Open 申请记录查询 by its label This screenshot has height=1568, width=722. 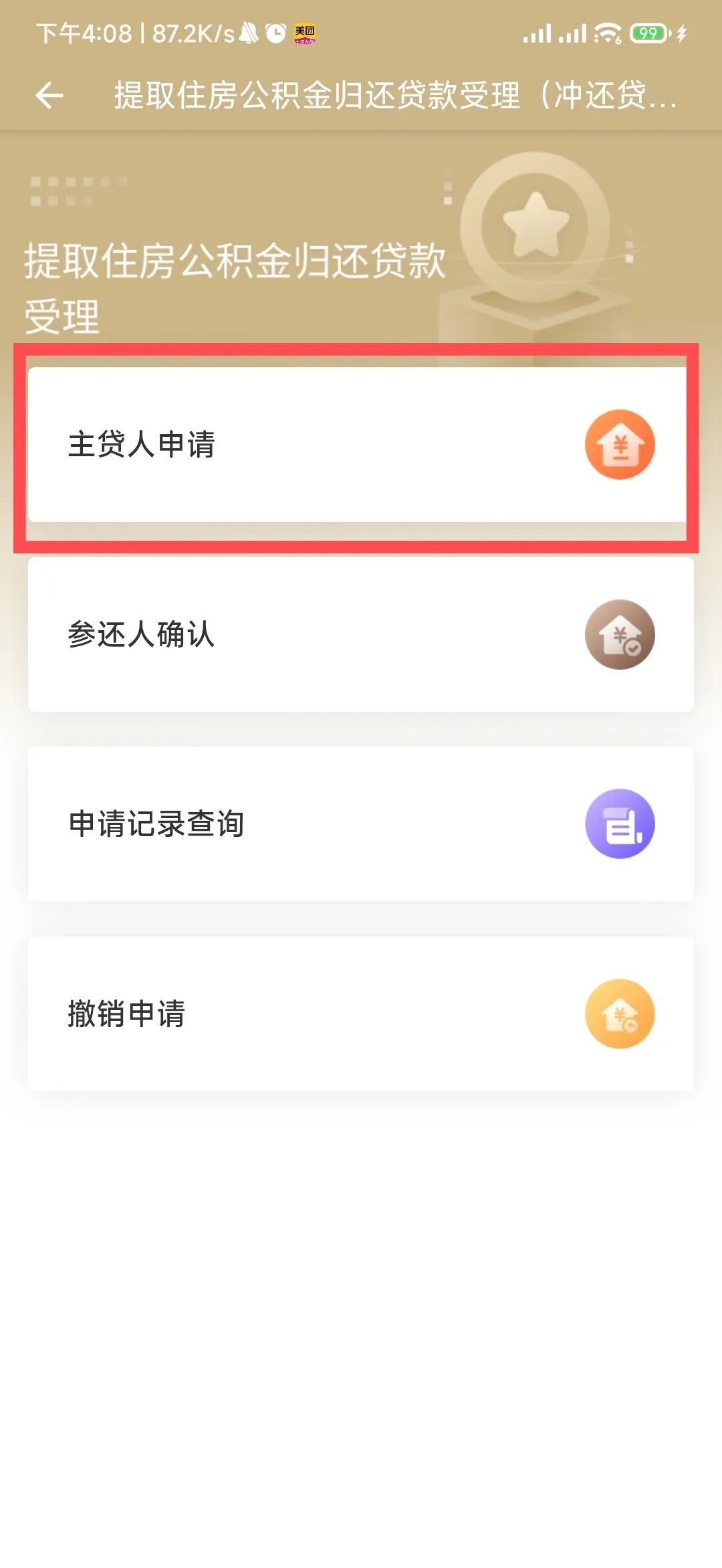[156, 823]
